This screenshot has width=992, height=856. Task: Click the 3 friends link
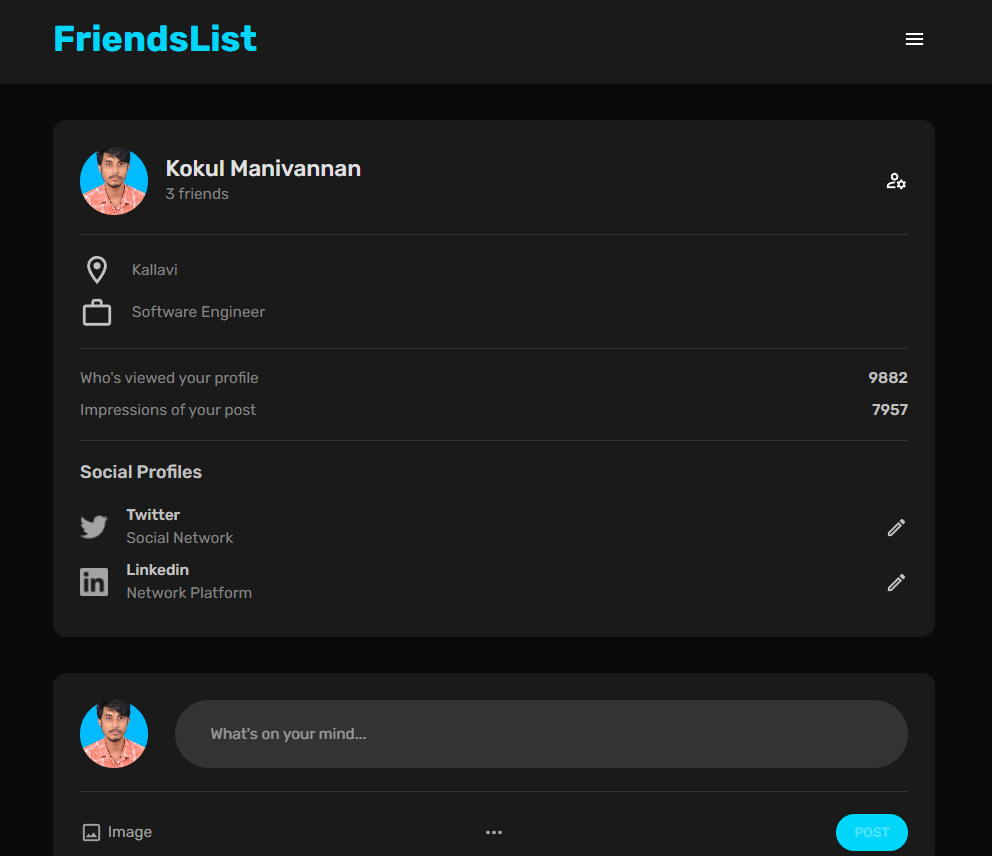click(x=196, y=193)
